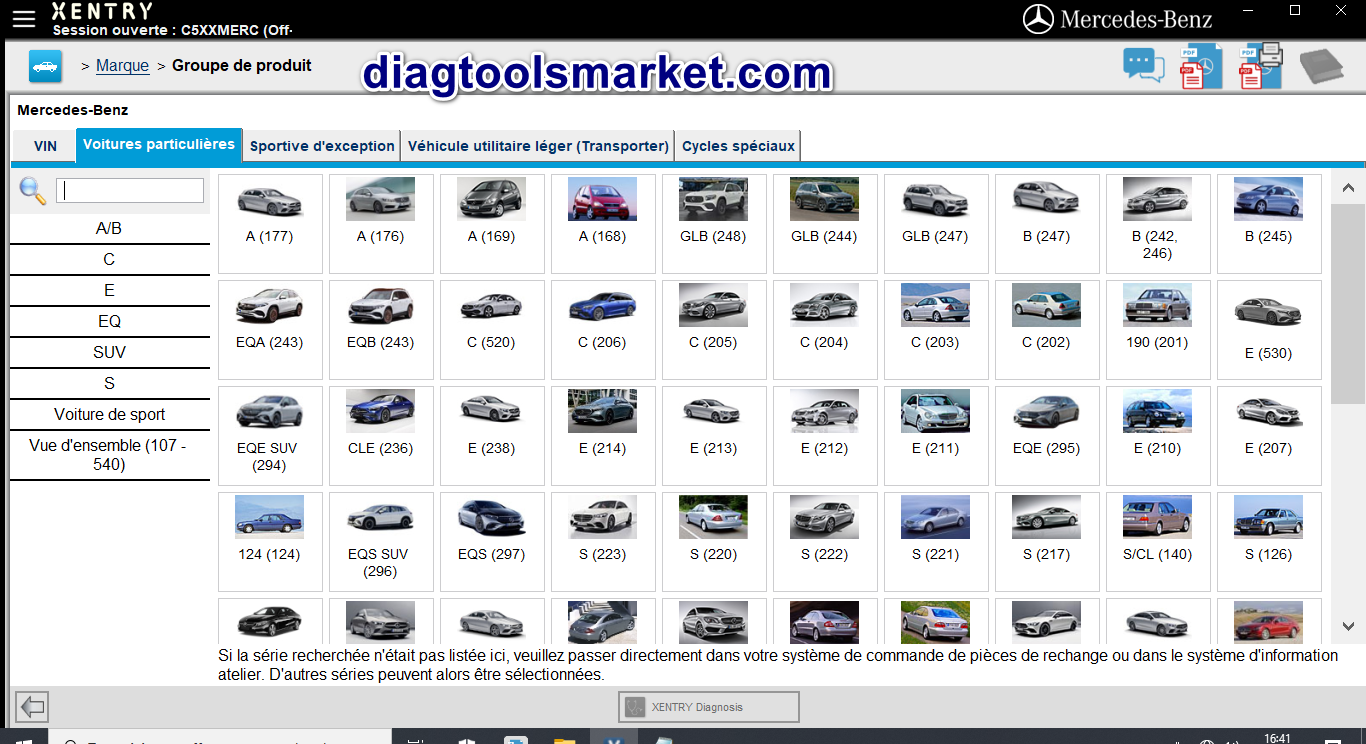Click the PDF print icon
The width and height of the screenshot is (1366, 744).
(x=1260, y=66)
